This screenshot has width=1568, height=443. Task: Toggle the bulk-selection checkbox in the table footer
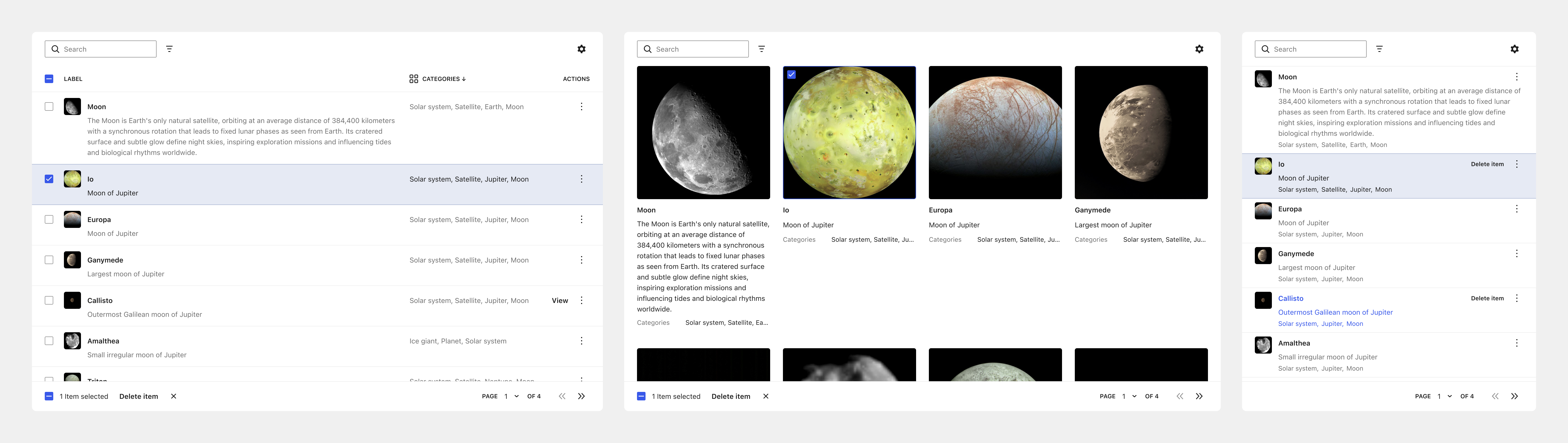coord(49,396)
